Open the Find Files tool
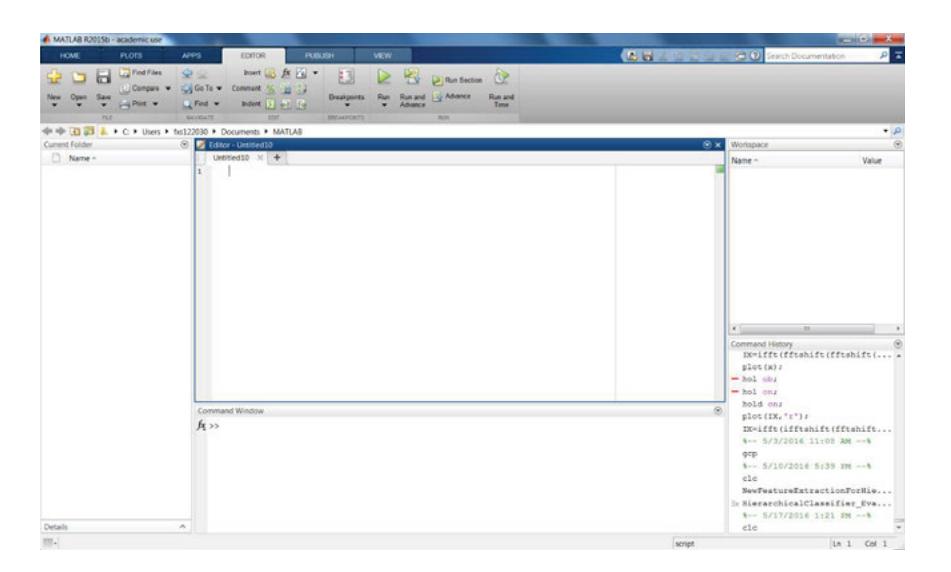Screen dimensions: 951x572 (x=140, y=72)
